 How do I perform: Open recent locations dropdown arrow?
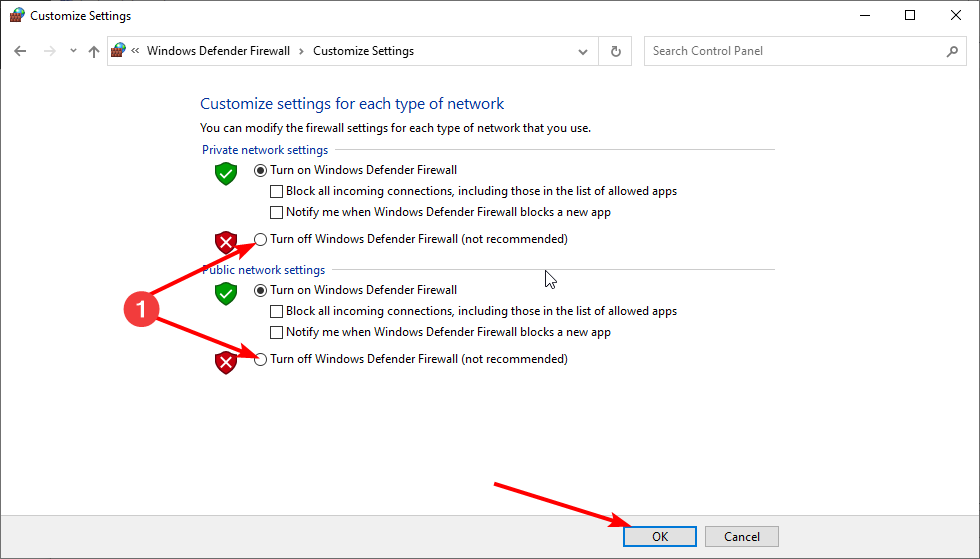[x=73, y=51]
